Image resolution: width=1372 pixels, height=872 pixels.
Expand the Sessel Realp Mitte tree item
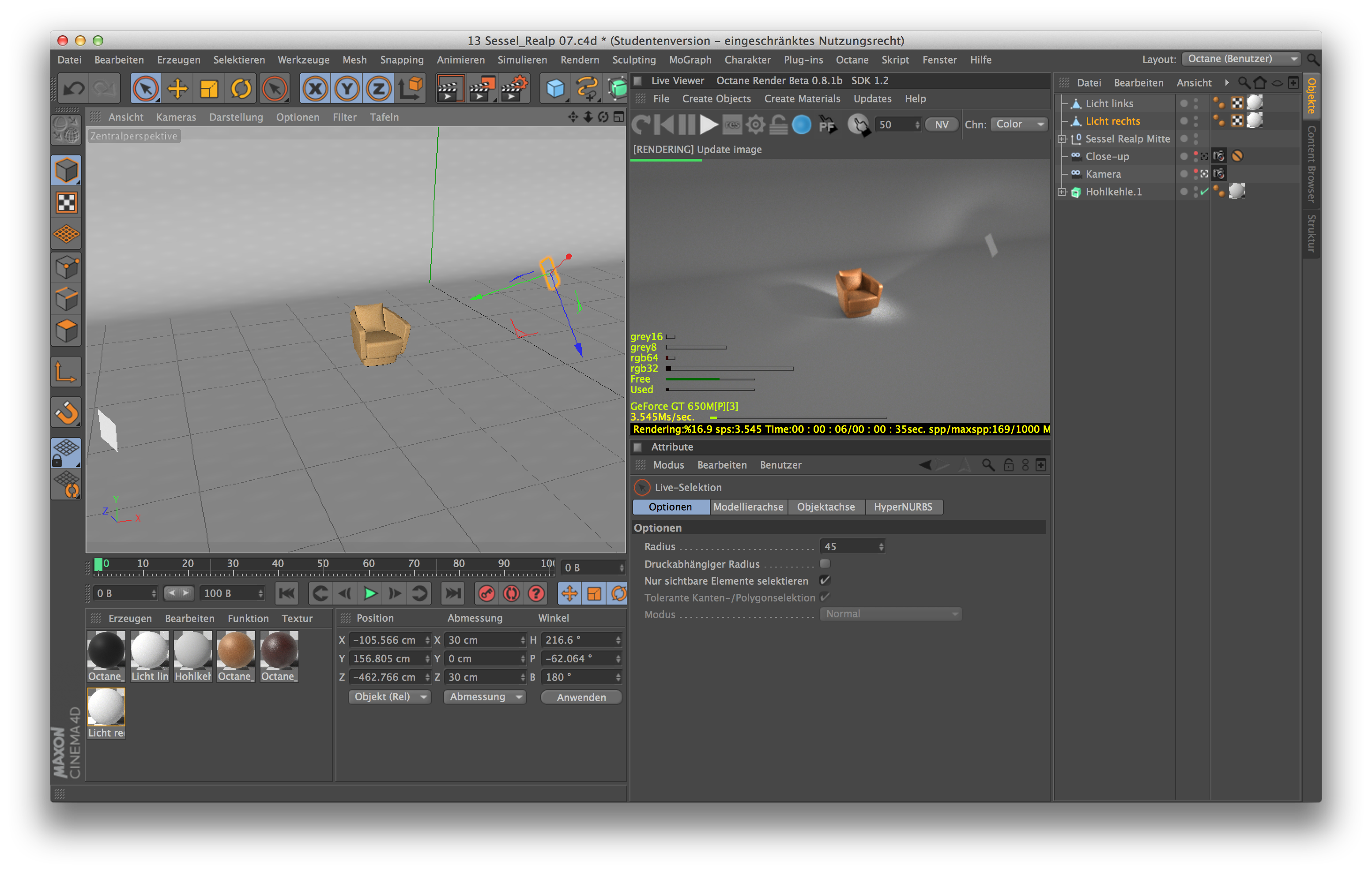click(1062, 139)
